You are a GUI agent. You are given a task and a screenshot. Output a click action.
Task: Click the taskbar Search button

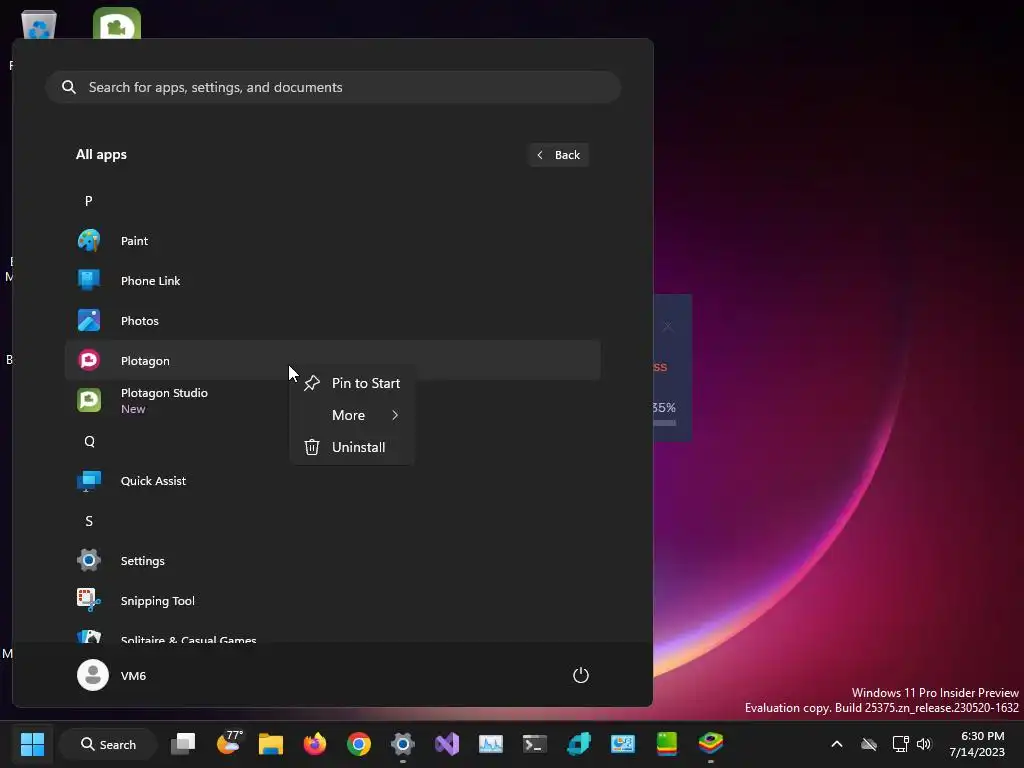pos(108,744)
